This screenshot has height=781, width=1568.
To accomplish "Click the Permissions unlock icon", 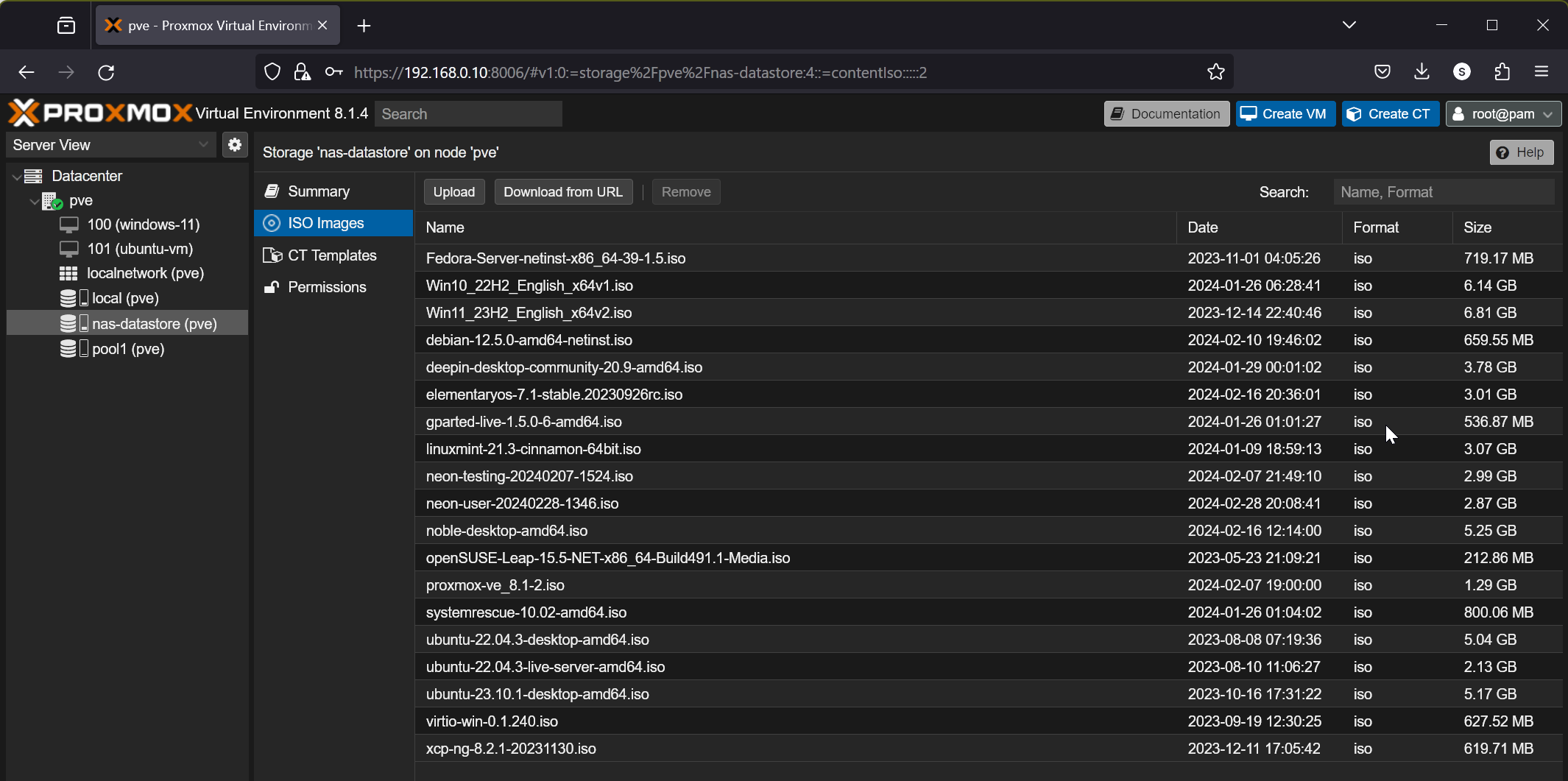I will coord(272,287).
